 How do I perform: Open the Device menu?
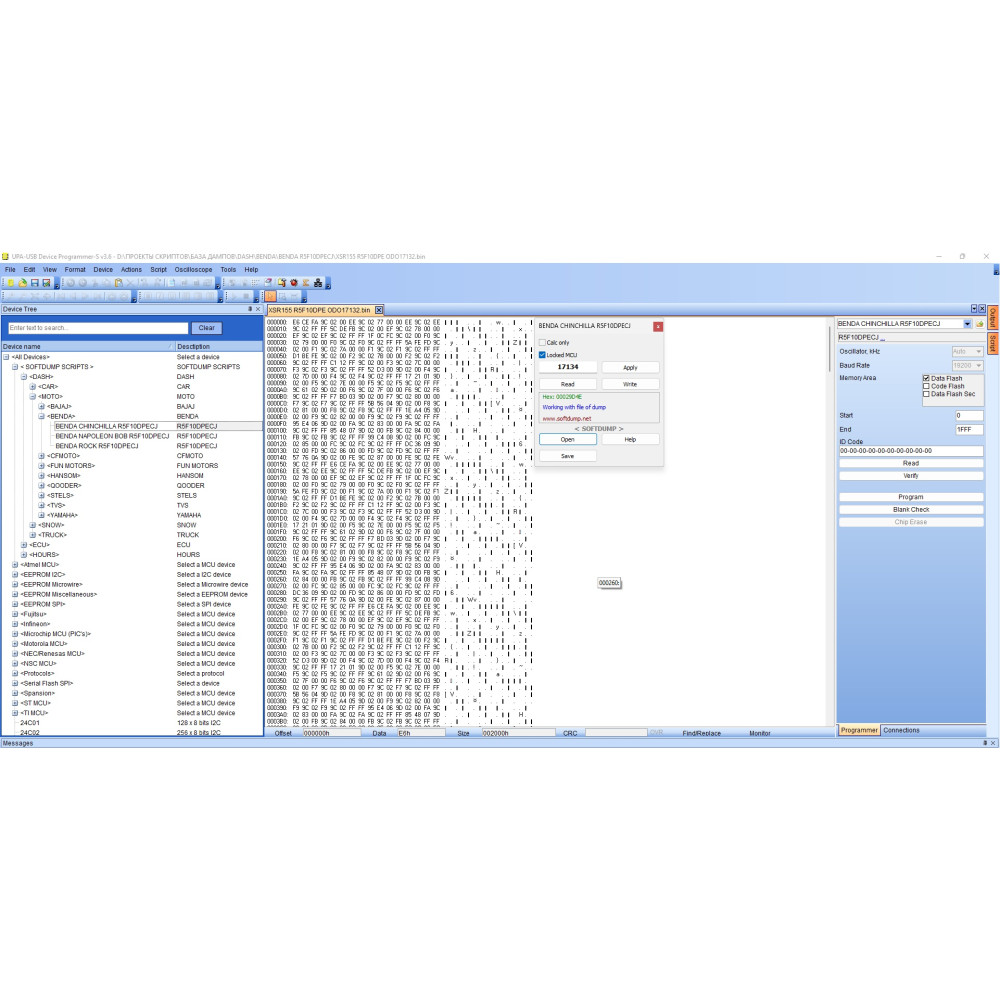click(103, 270)
